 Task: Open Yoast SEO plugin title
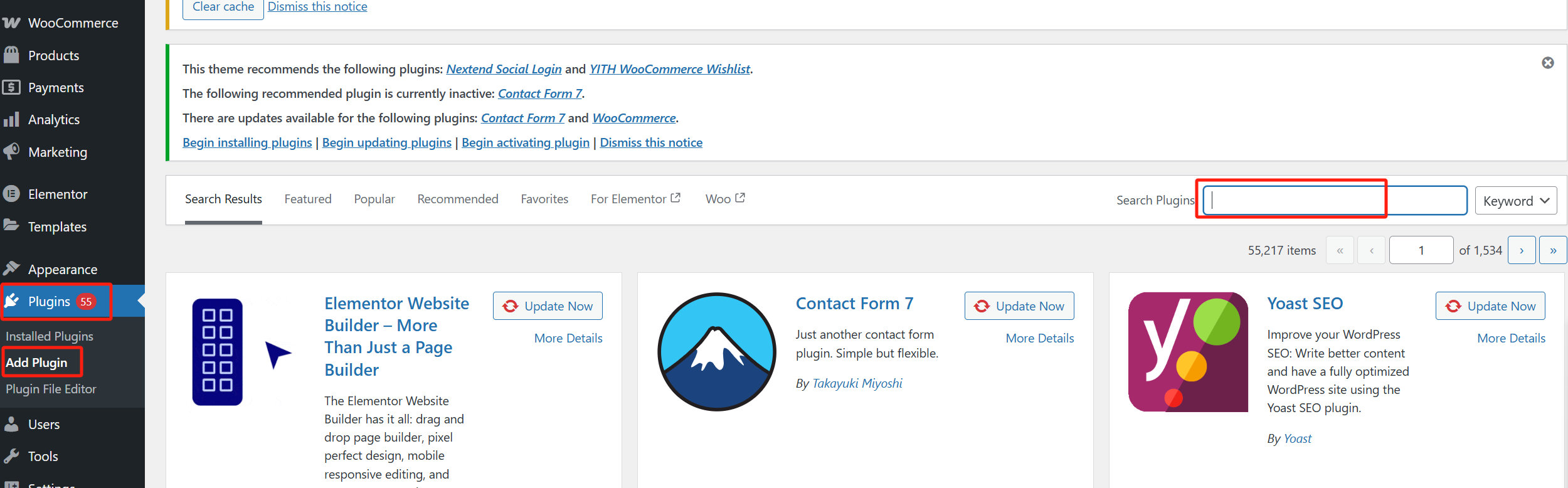click(1305, 304)
